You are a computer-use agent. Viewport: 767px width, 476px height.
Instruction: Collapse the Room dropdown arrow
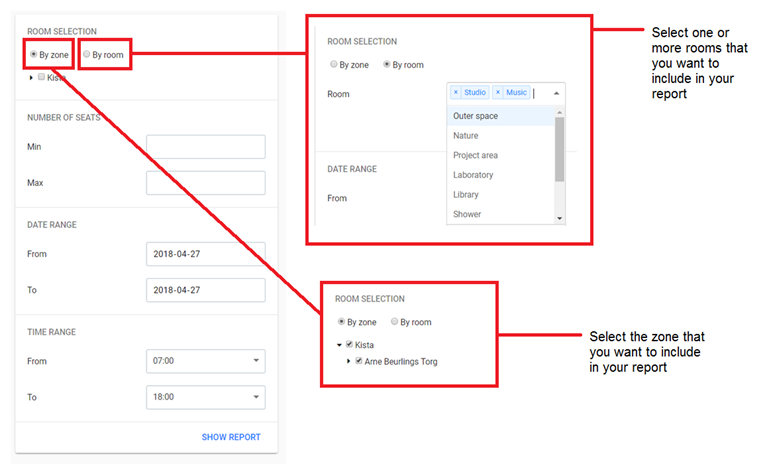pos(556,93)
